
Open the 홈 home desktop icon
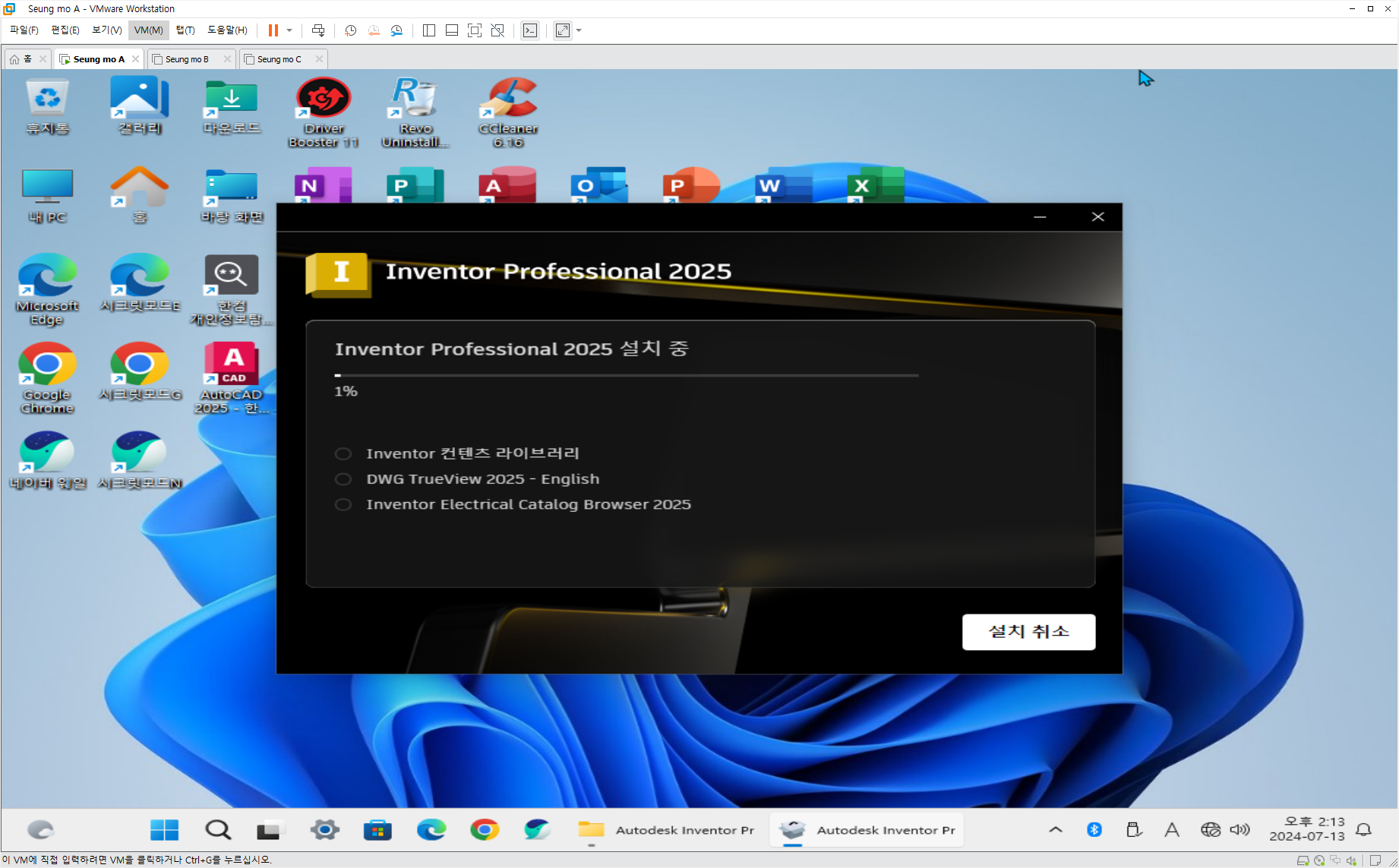coord(139,195)
